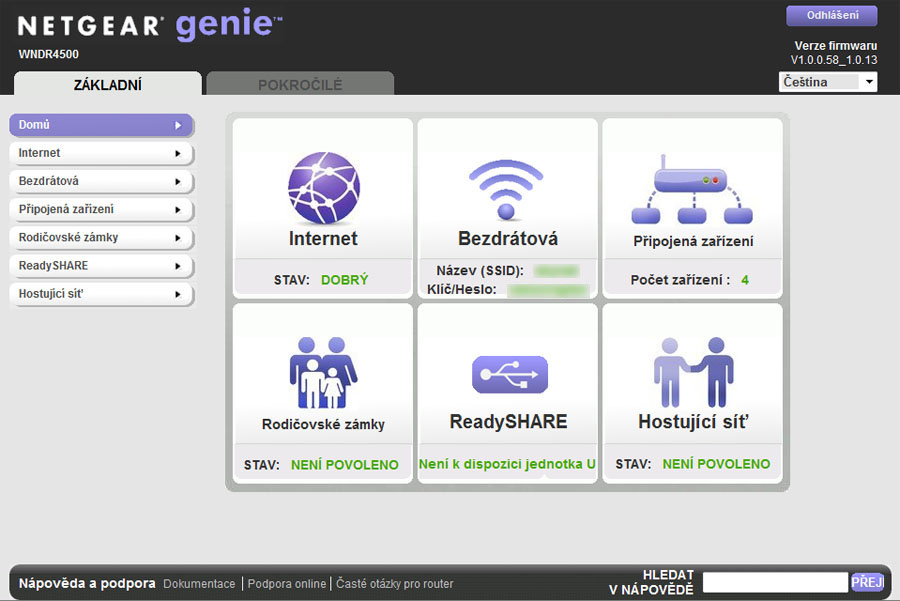Click the 'Není k dispozici jednotka U' status
This screenshot has width=900, height=601.
(x=507, y=464)
